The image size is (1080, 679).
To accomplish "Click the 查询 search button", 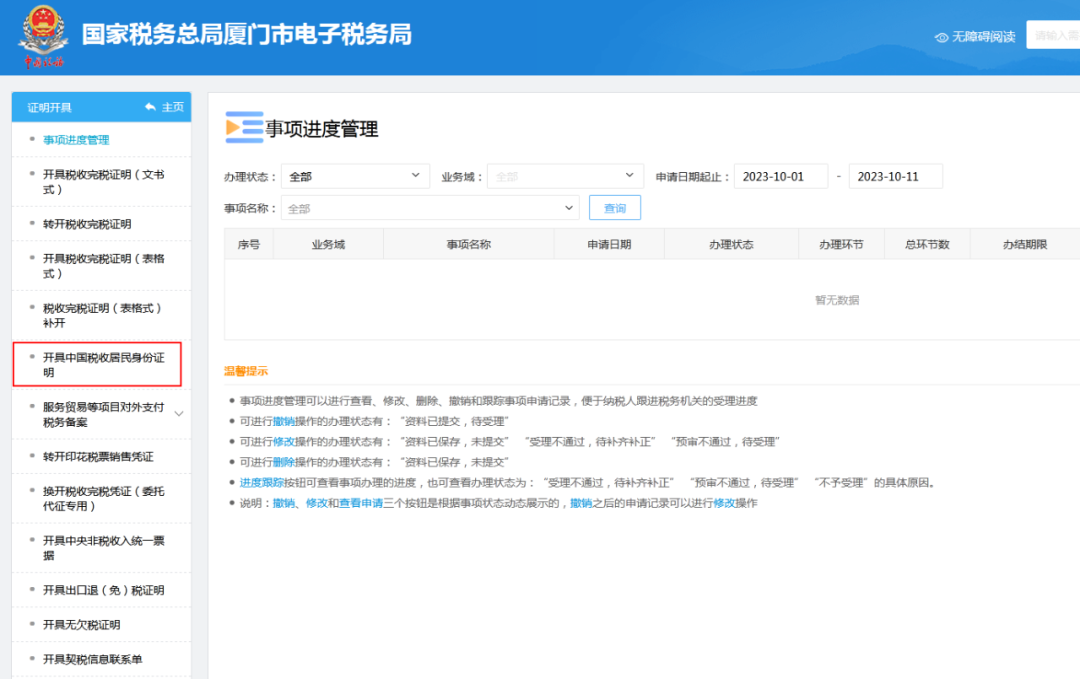I will pyautogui.click(x=614, y=207).
